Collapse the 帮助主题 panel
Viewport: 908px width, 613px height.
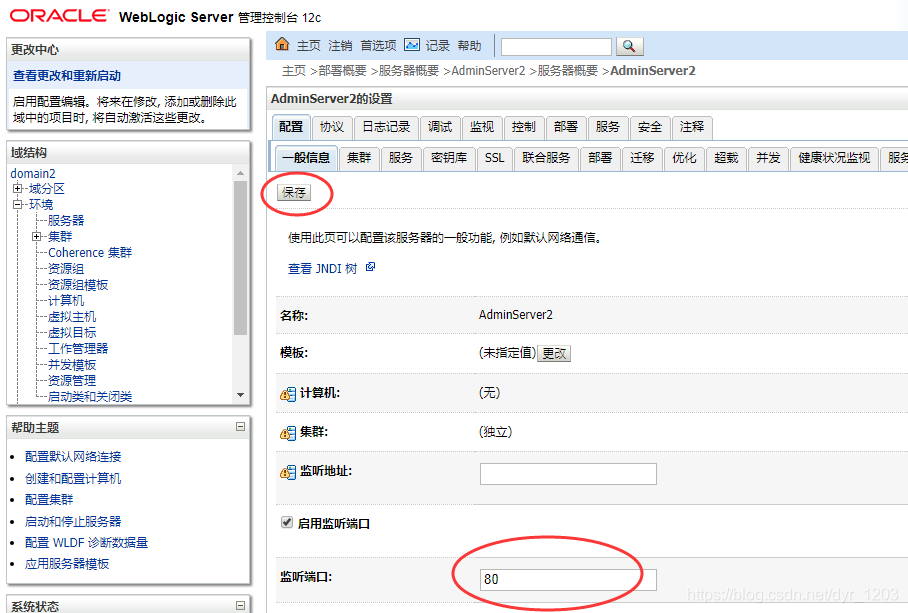click(x=240, y=427)
